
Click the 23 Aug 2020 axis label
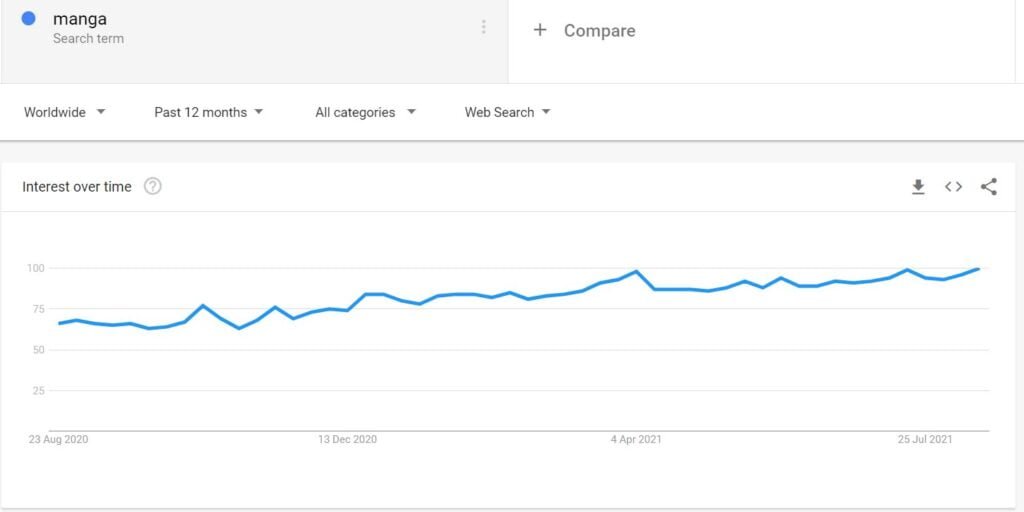click(58, 440)
